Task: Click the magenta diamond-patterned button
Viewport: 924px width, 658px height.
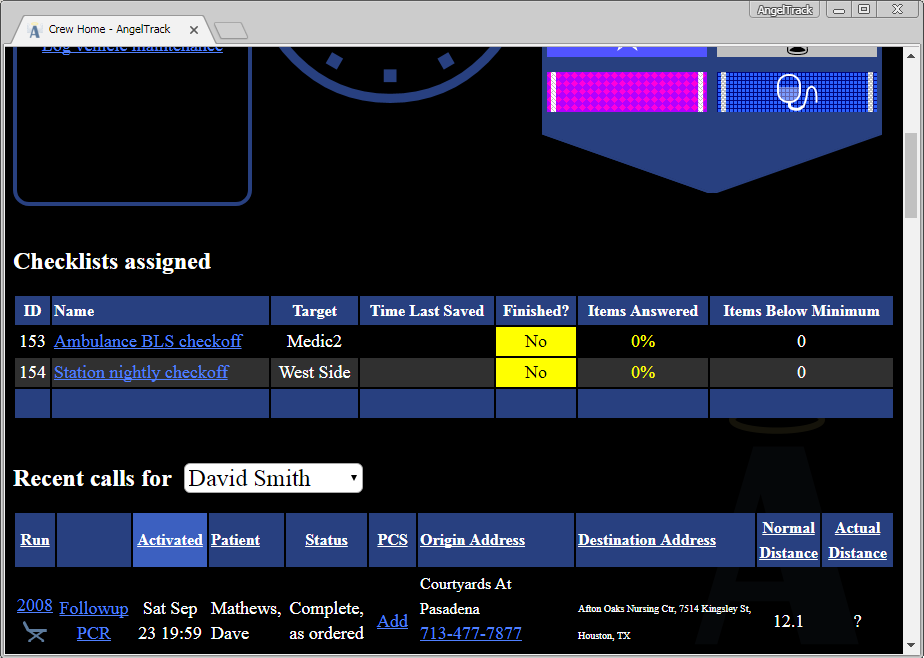Action: click(627, 91)
